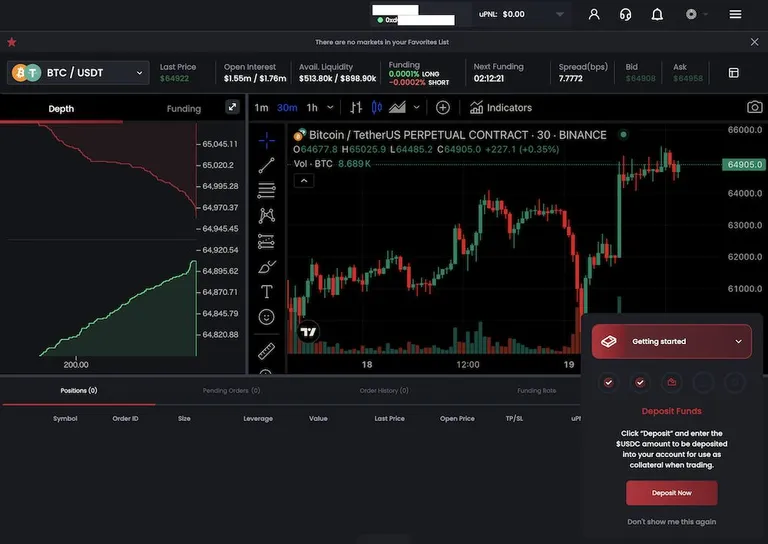Click the compare or add symbol plus icon
The width and height of the screenshot is (768, 544).
(443, 108)
